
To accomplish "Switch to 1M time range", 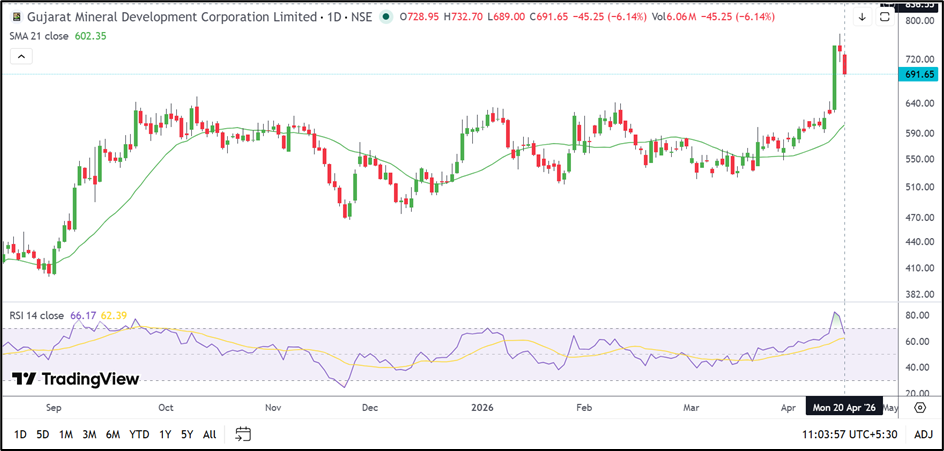I will click(x=66, y=434).
